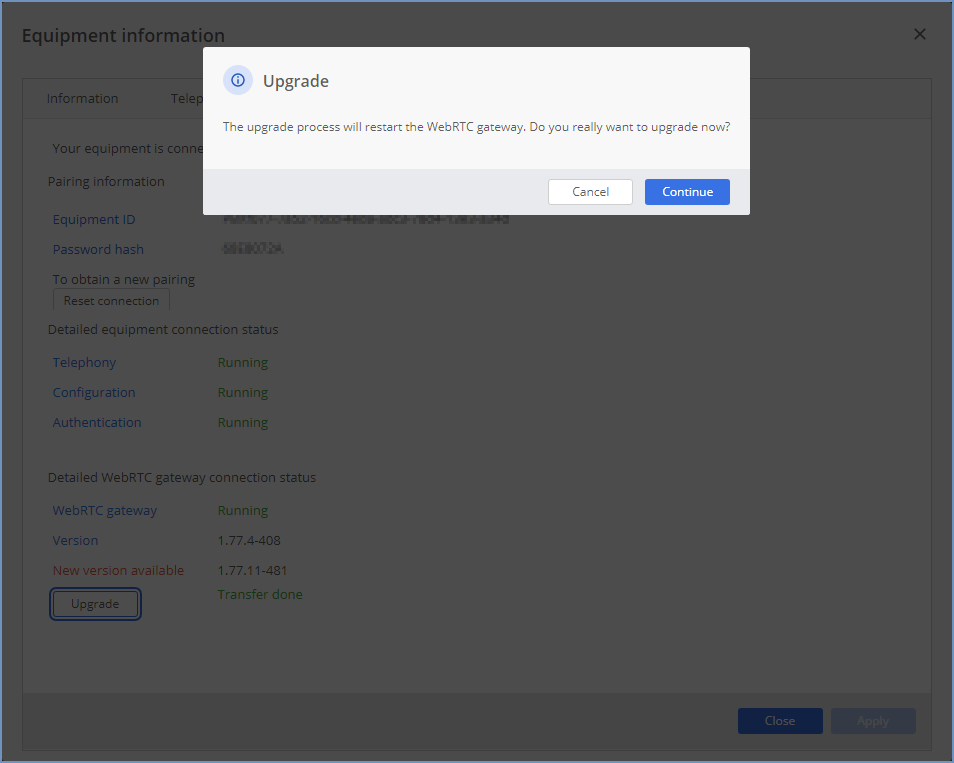Screen dimensions: 954x763
Task: Open the Information tab
Action: pos(83,99)
